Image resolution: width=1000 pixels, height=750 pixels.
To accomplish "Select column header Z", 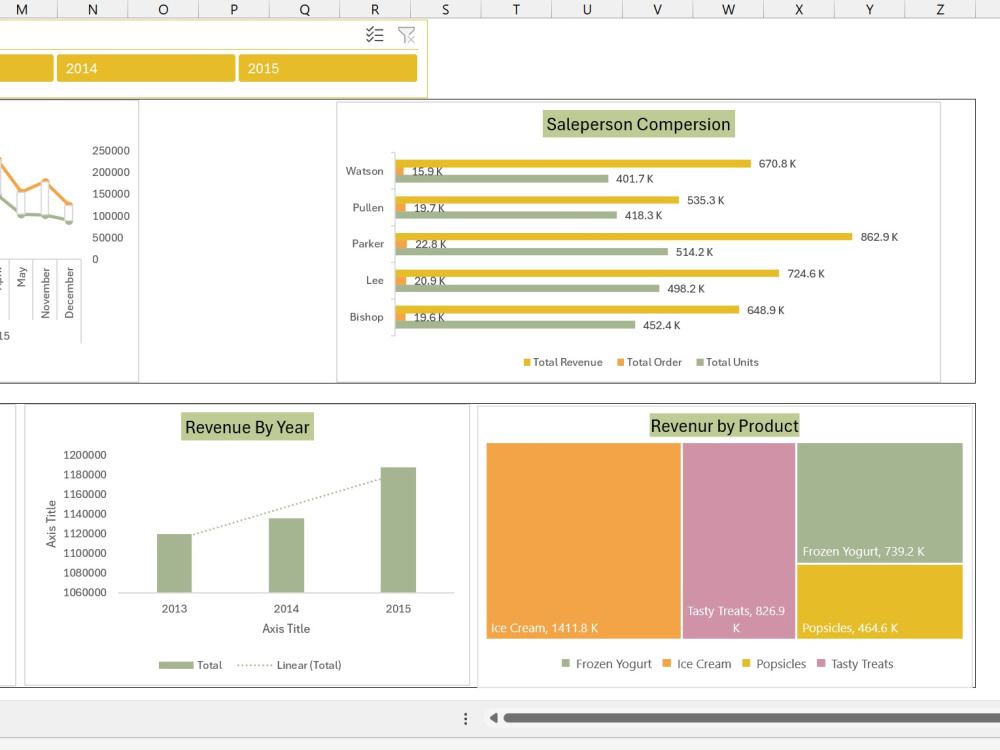I will click(x=940, y=9).
